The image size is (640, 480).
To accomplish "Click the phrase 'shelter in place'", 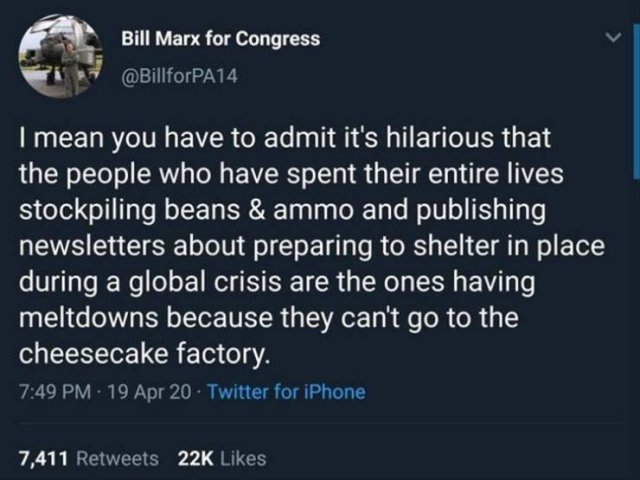I will coord(509,246).
